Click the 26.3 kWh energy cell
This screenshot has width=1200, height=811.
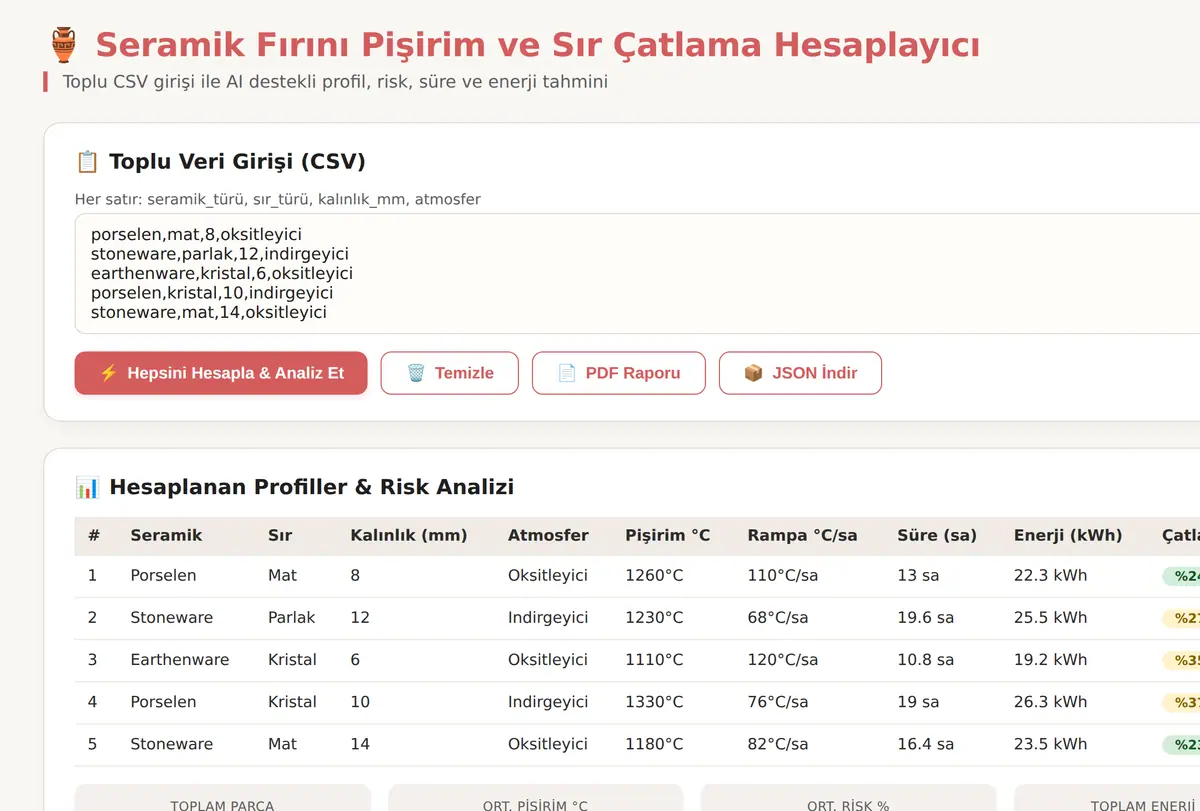(x=1051, y=702)
